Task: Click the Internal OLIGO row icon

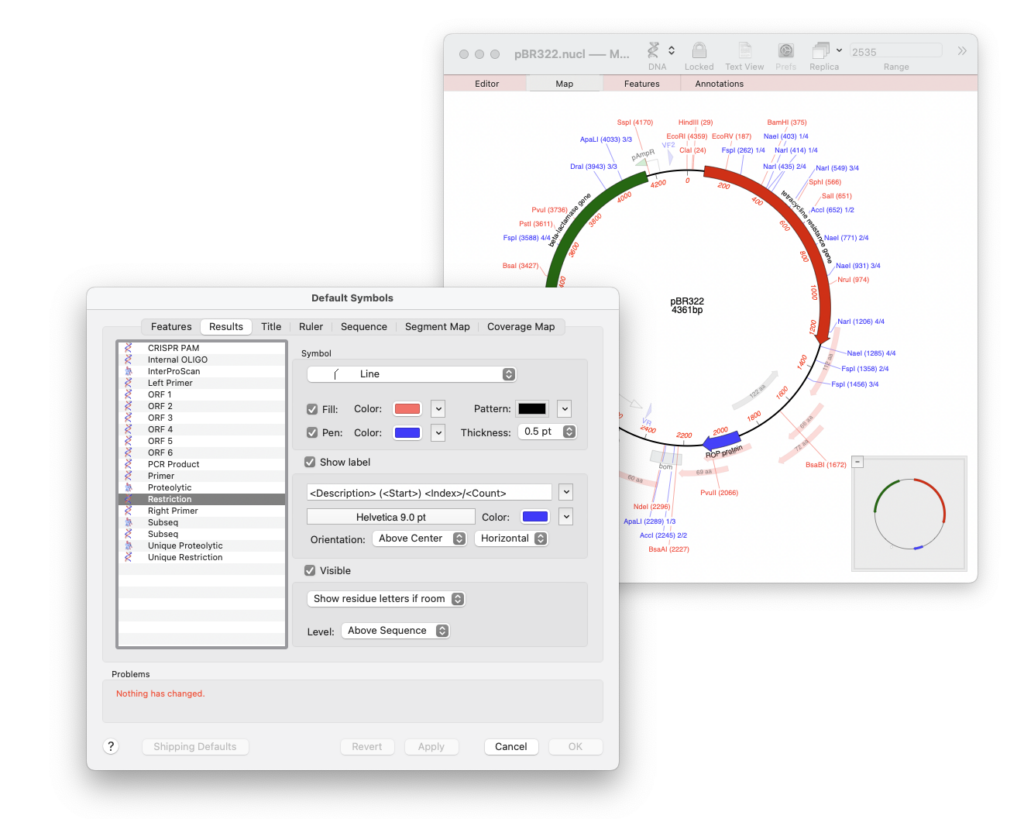Action: tap(129, 359)
